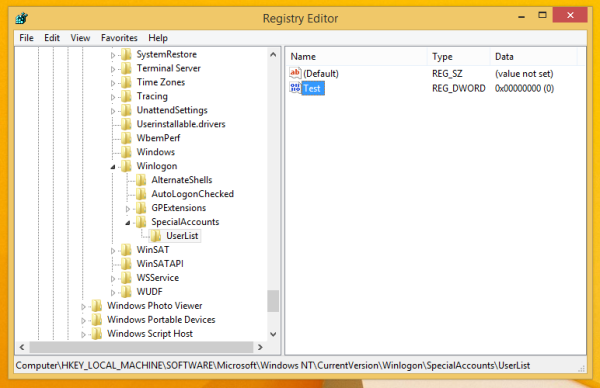Screen dimensions: 600x388
Task: Click the (value not set) data cell
Action: pos(524,73)
